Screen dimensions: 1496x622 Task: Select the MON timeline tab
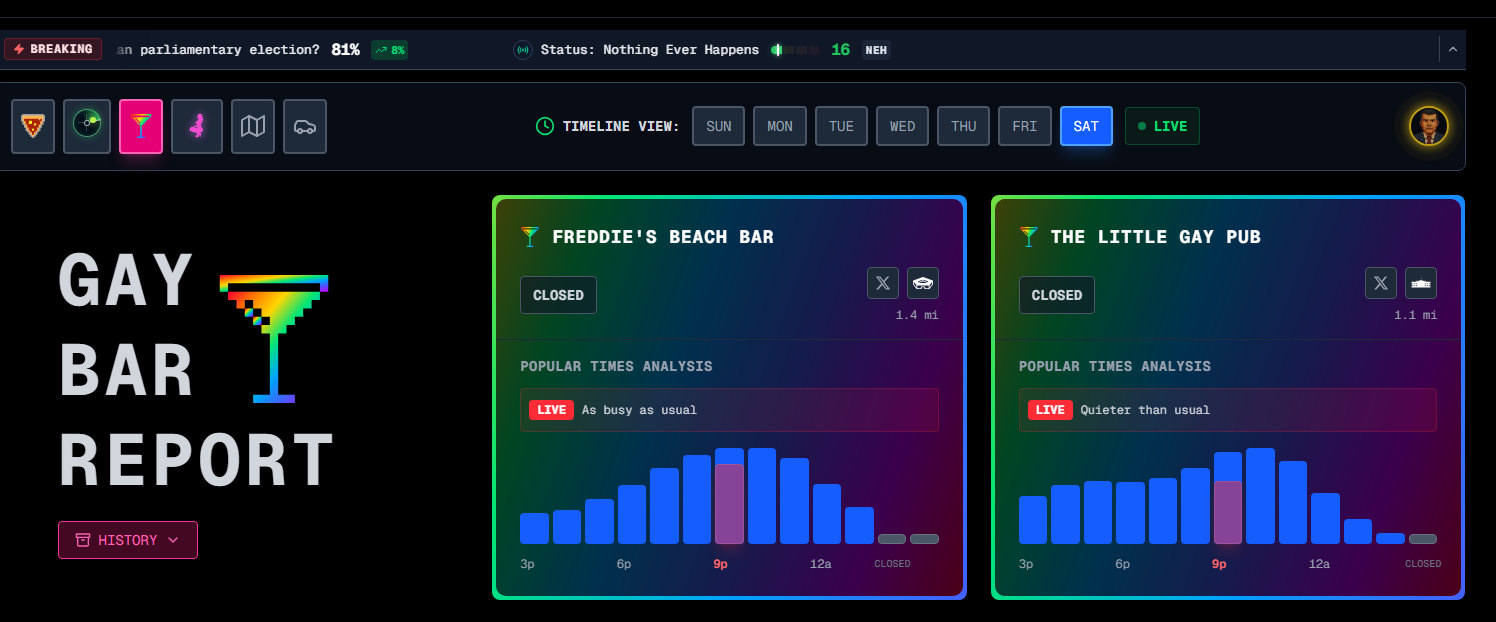[780, 126]
